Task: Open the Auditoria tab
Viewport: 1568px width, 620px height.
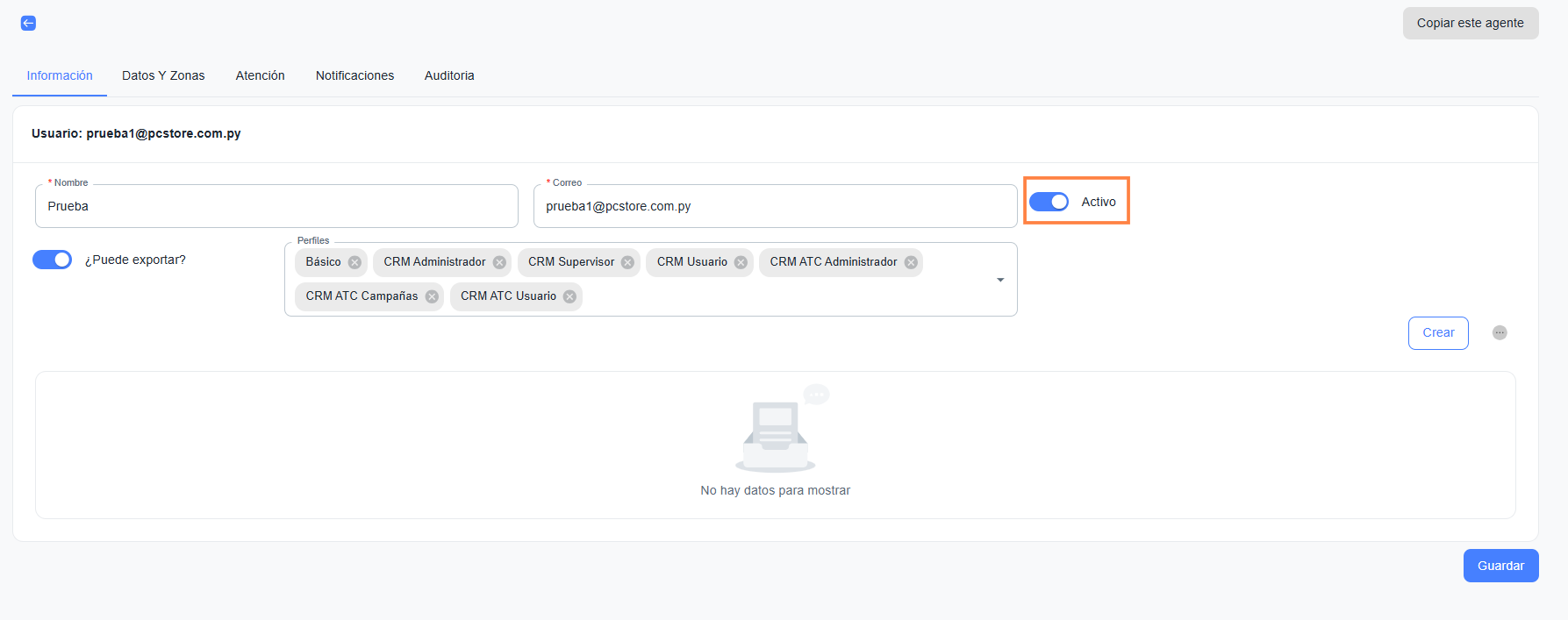Action: (x=449, y=75)
